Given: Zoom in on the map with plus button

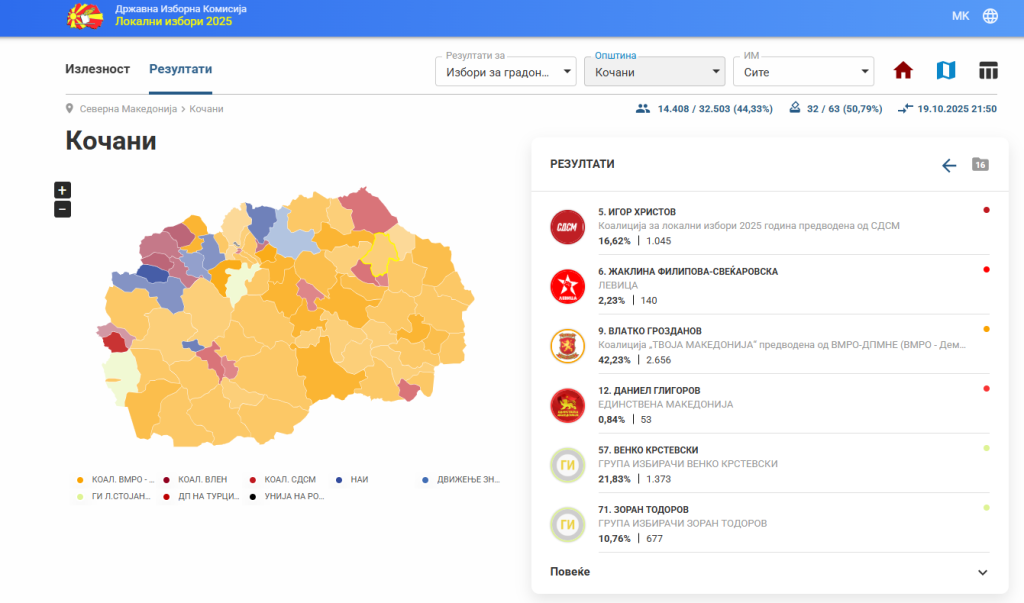Looking at the screenshot, I should click(x=62, y=190).
